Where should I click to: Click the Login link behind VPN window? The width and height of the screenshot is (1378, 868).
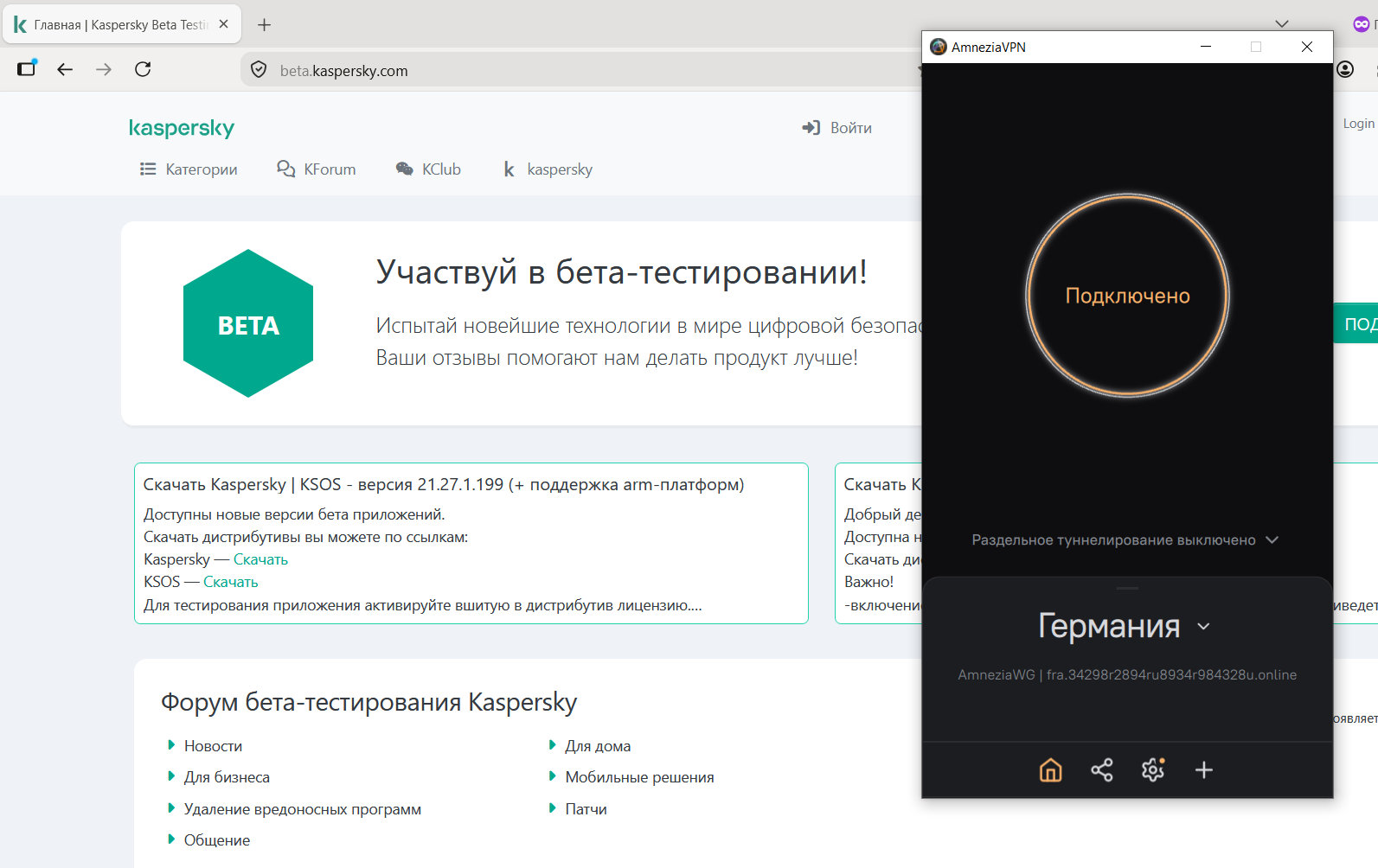pyautogui.click(x=1358, y=124)
